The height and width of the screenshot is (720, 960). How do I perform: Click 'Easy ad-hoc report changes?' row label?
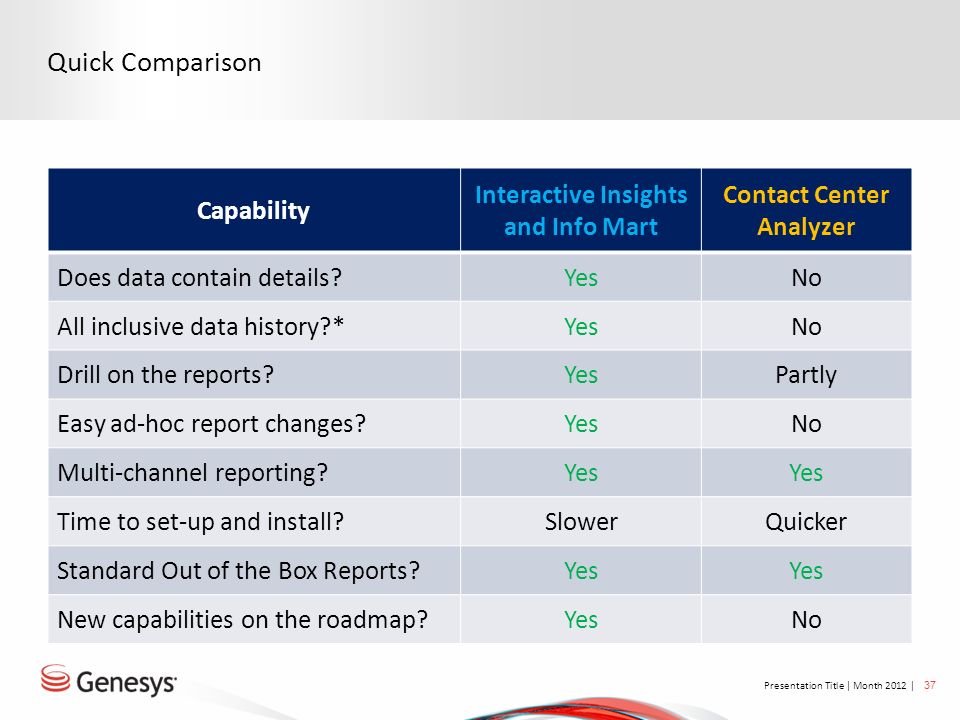pos(211,424)
